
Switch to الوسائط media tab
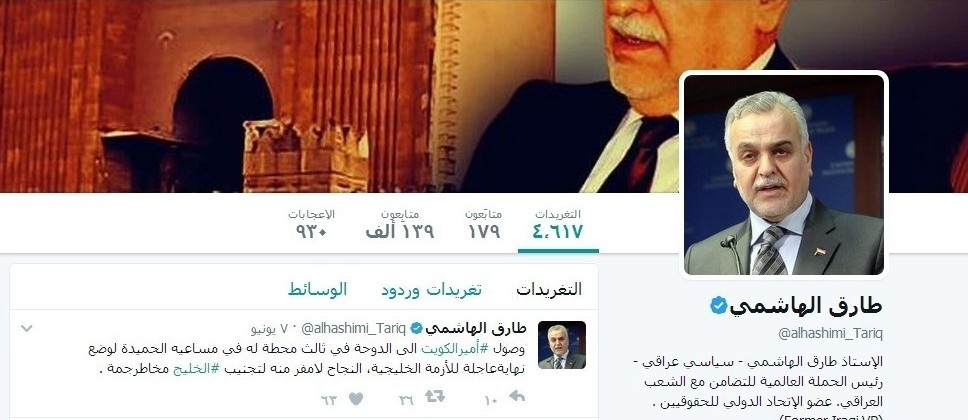point(317,289)
